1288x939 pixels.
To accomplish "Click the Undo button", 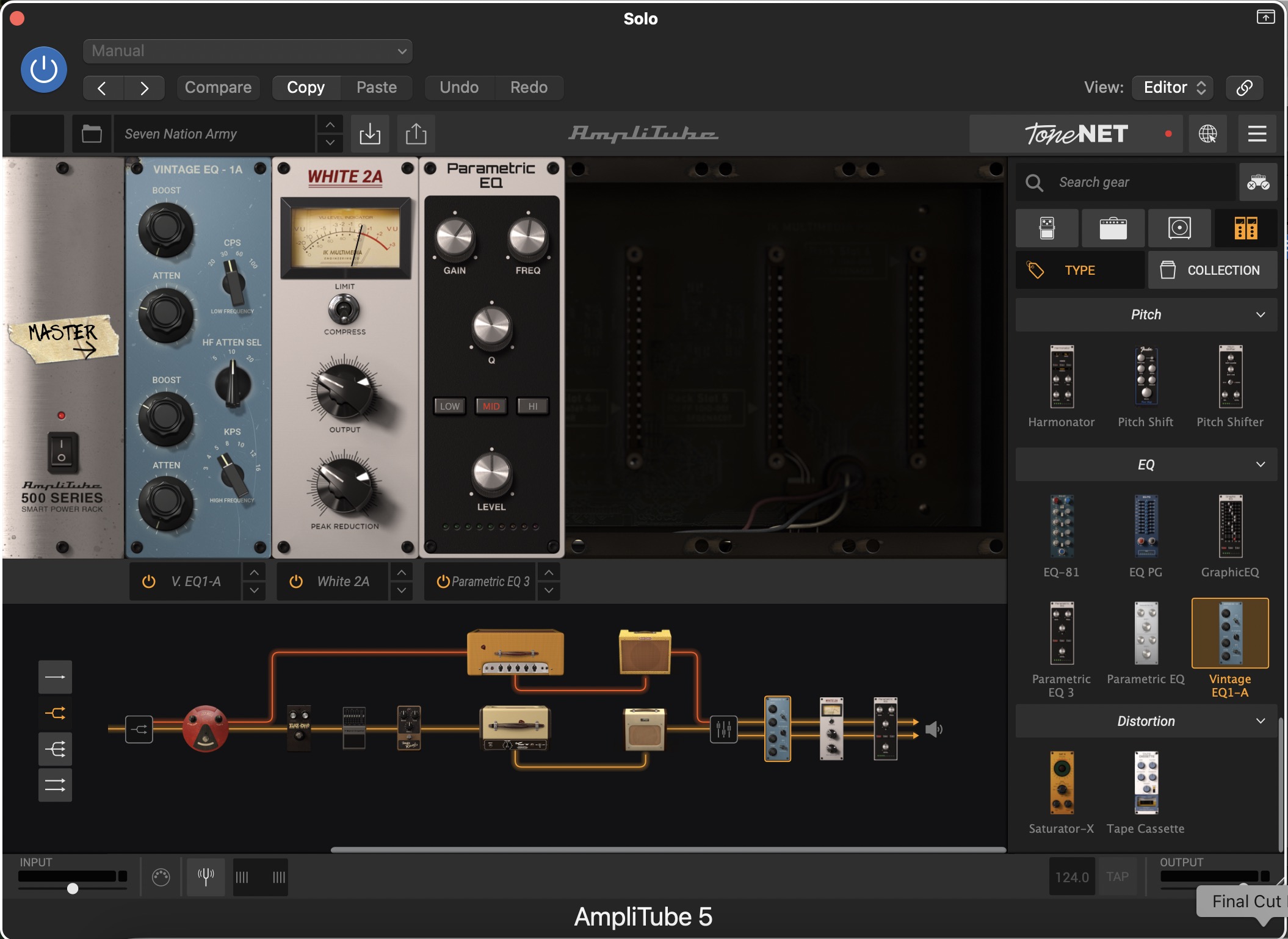I will 459,87.
